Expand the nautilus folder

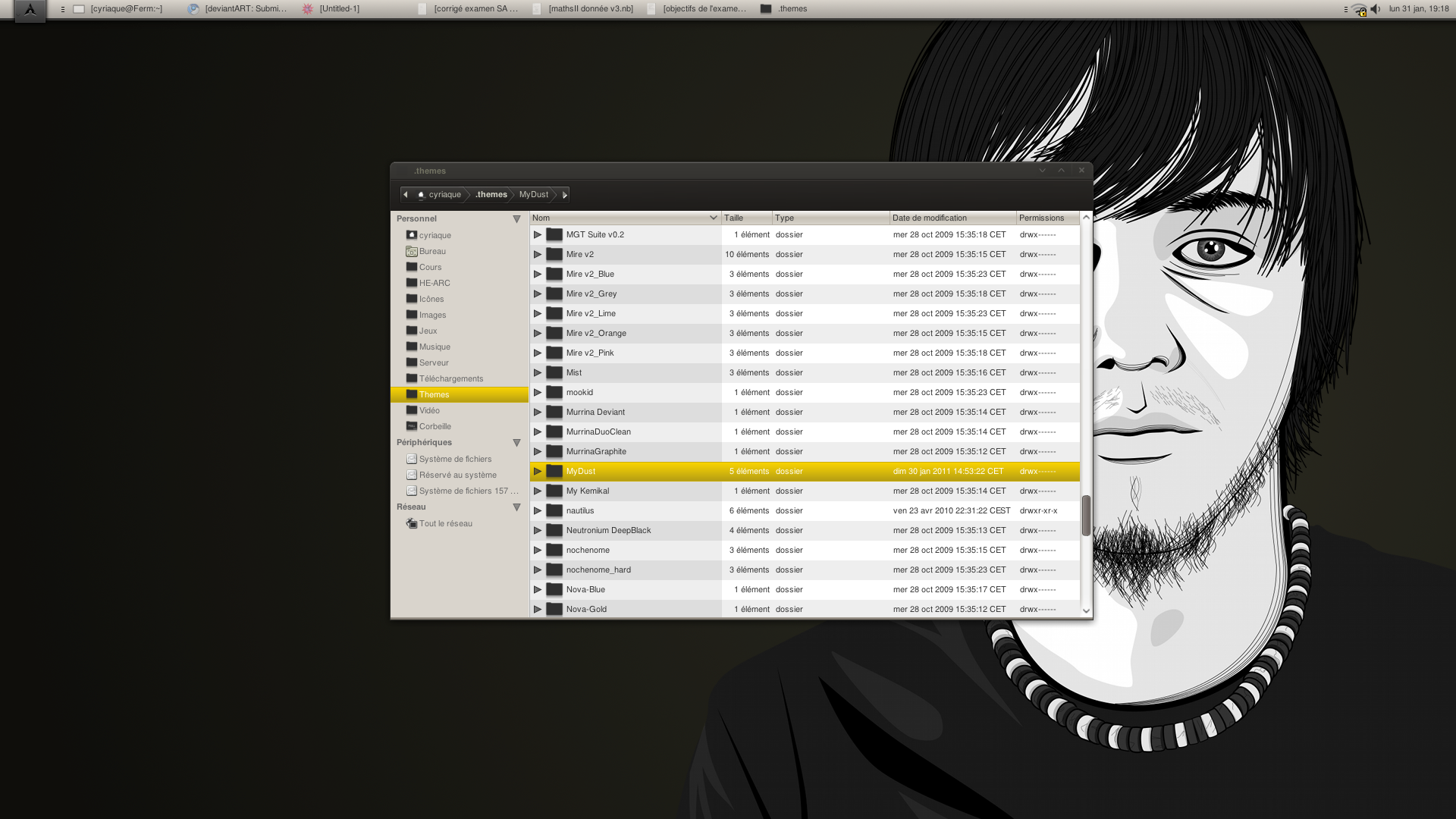click(x=538, y=511)
